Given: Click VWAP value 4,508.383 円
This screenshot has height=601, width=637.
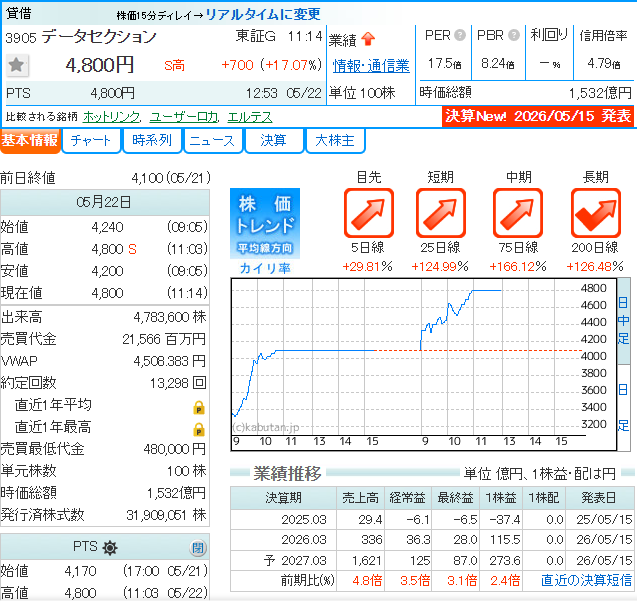Looking at the screenshot, I should 170,361.
